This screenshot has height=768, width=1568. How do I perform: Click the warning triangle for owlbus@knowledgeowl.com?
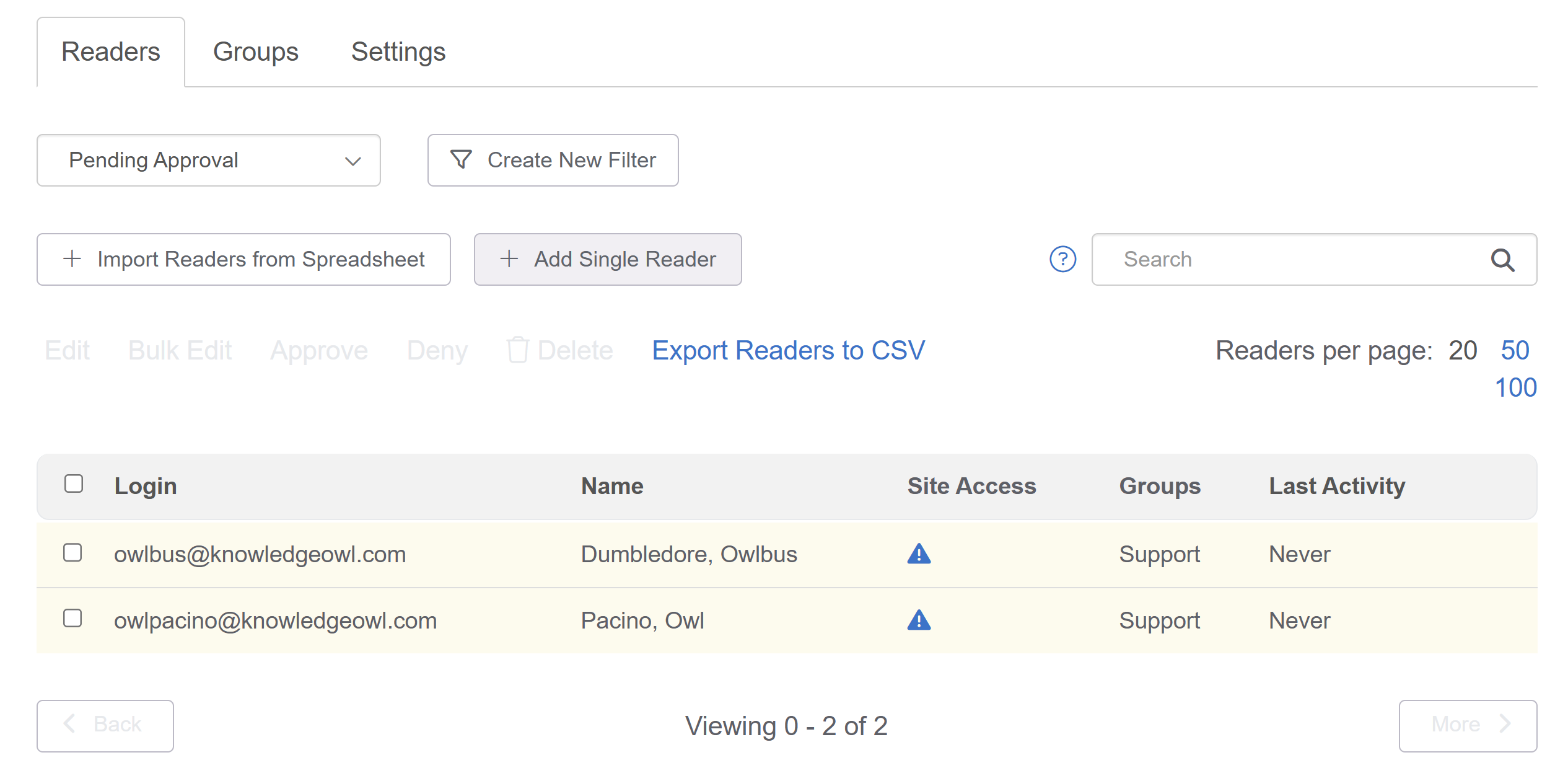[919, 554]
